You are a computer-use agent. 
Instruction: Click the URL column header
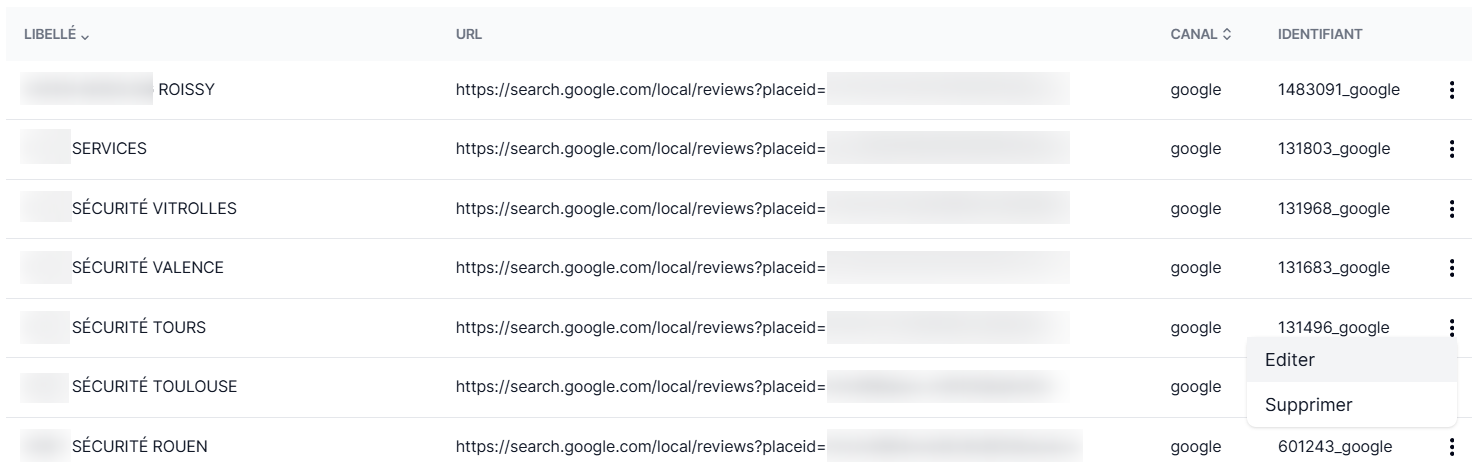(469, 34)
